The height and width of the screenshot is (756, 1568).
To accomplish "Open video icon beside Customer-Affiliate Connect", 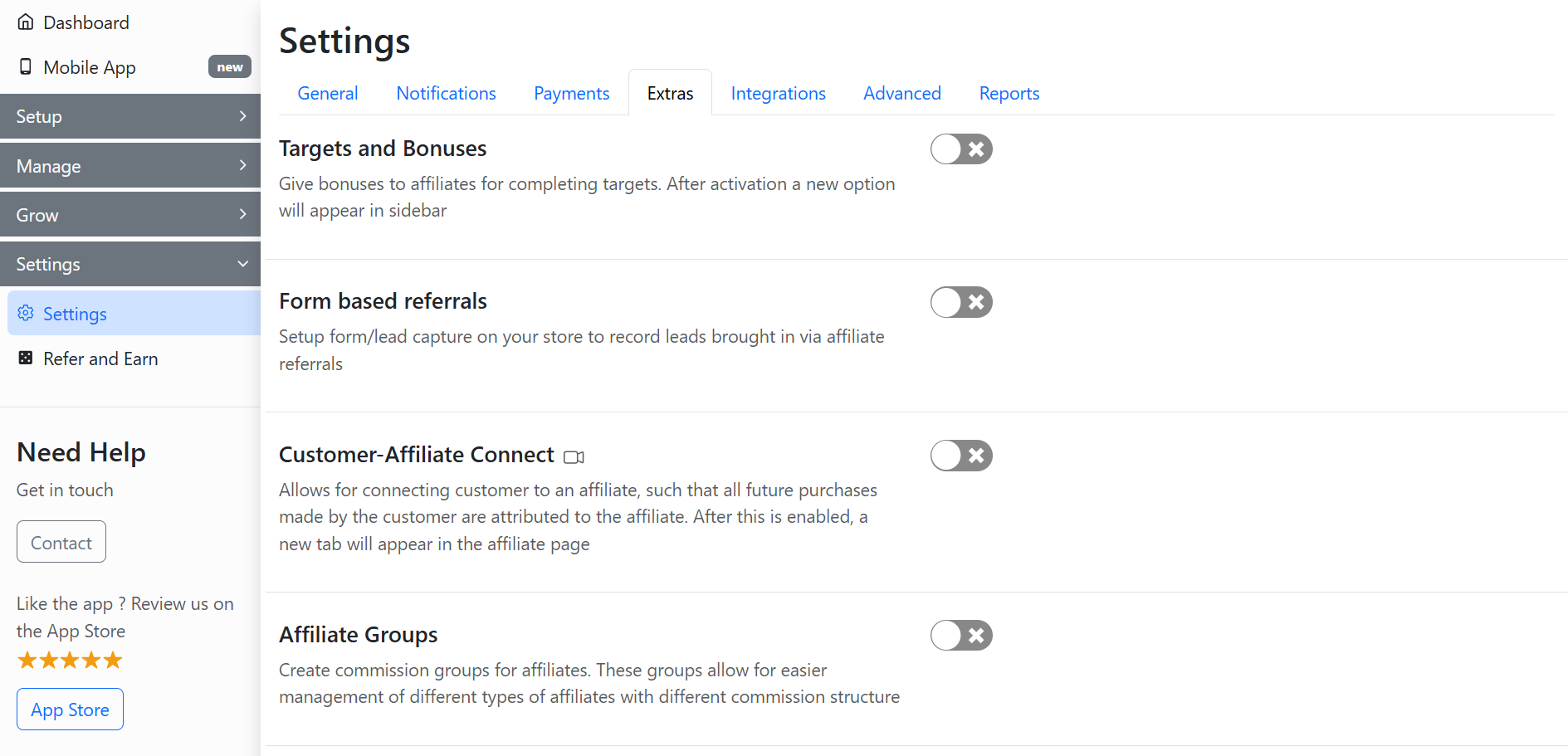I will pos(574,456).
